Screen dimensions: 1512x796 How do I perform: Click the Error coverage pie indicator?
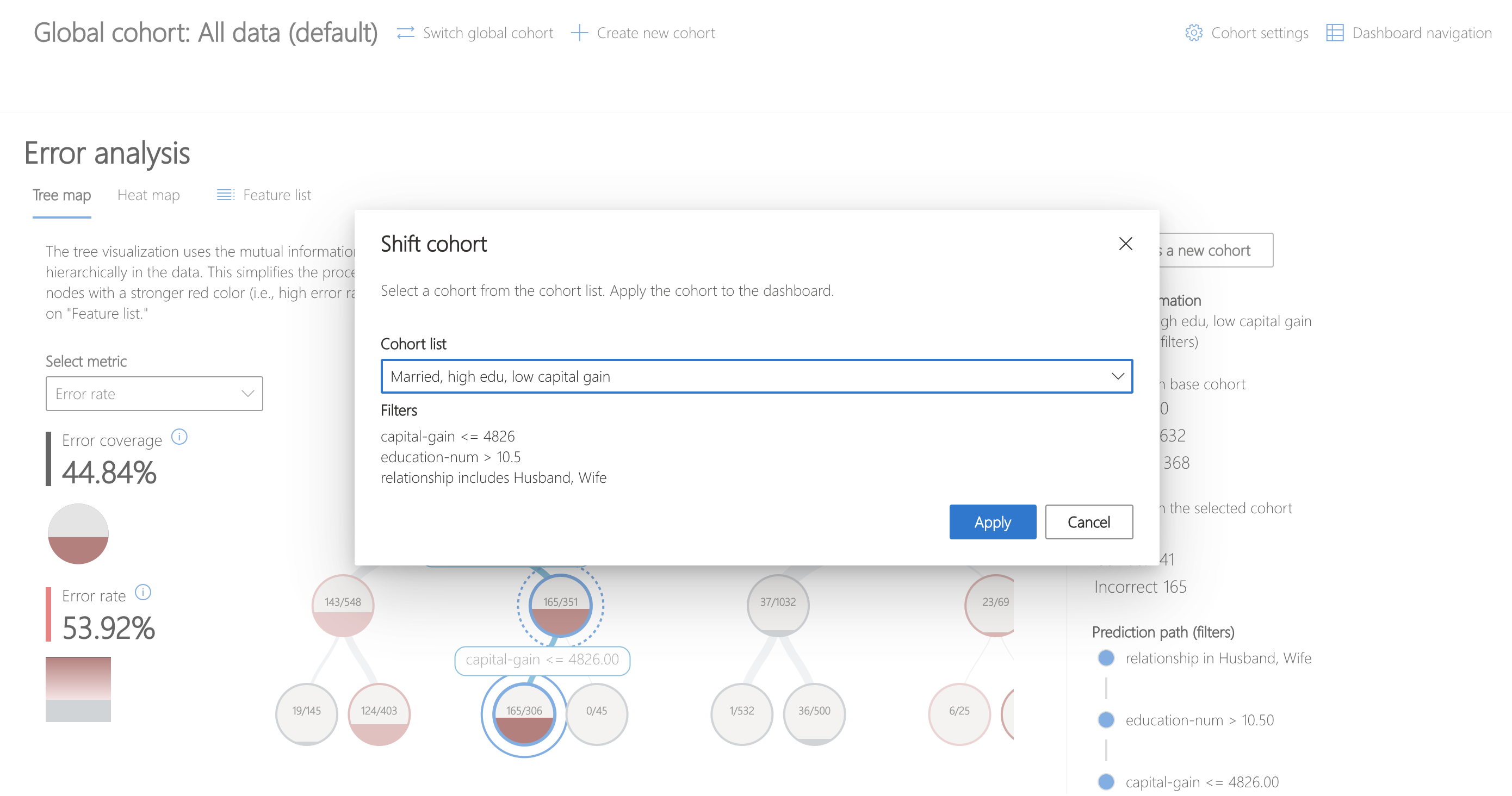78,534
